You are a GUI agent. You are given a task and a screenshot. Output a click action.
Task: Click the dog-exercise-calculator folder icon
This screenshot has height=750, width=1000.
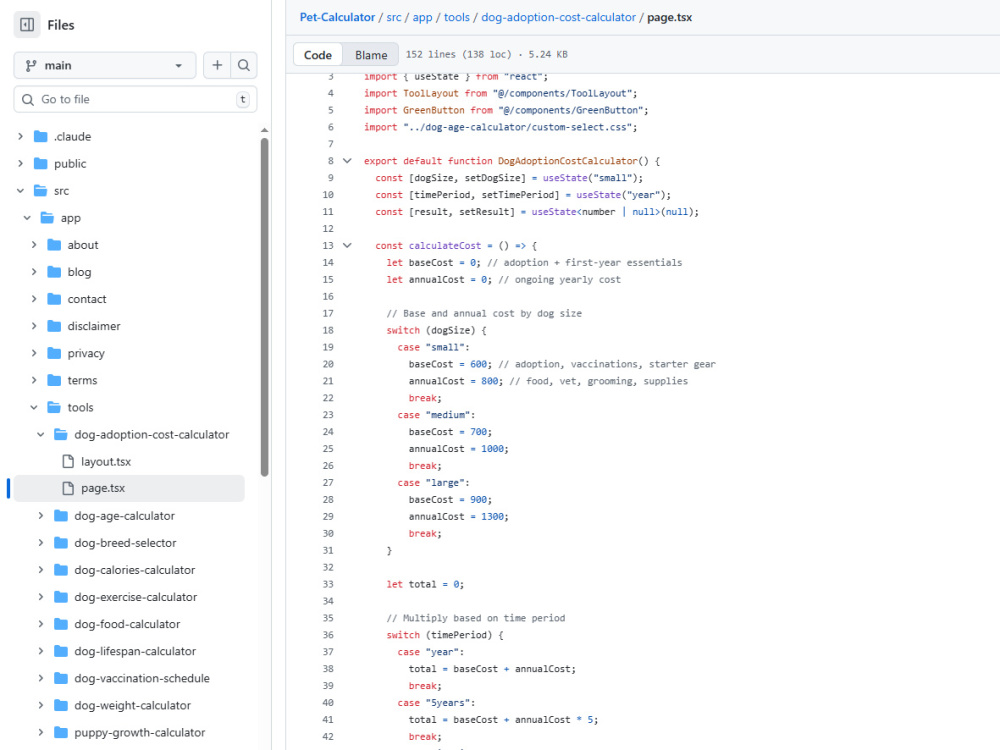point(61,597)
